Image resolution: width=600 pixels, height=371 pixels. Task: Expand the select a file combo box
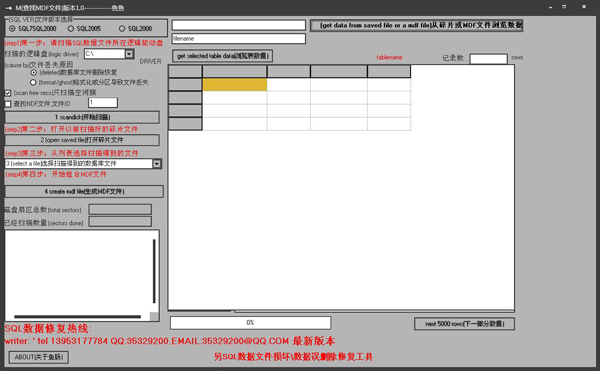[x=157, y=164]
